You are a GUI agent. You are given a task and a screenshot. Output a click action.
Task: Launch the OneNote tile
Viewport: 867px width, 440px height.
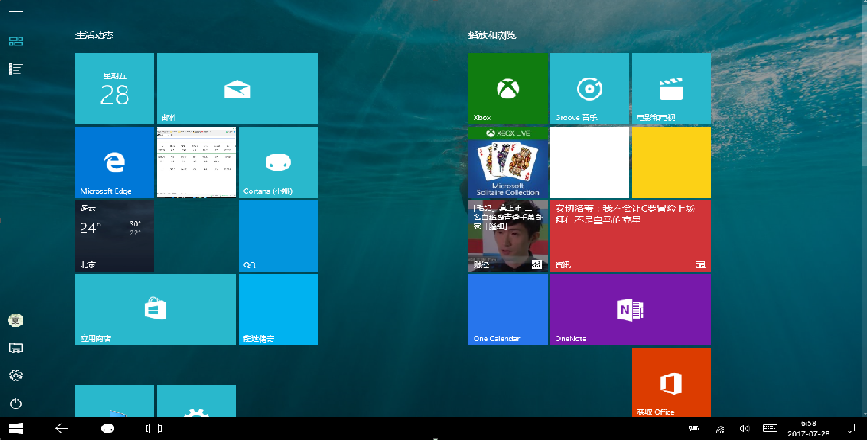point(629,310)
